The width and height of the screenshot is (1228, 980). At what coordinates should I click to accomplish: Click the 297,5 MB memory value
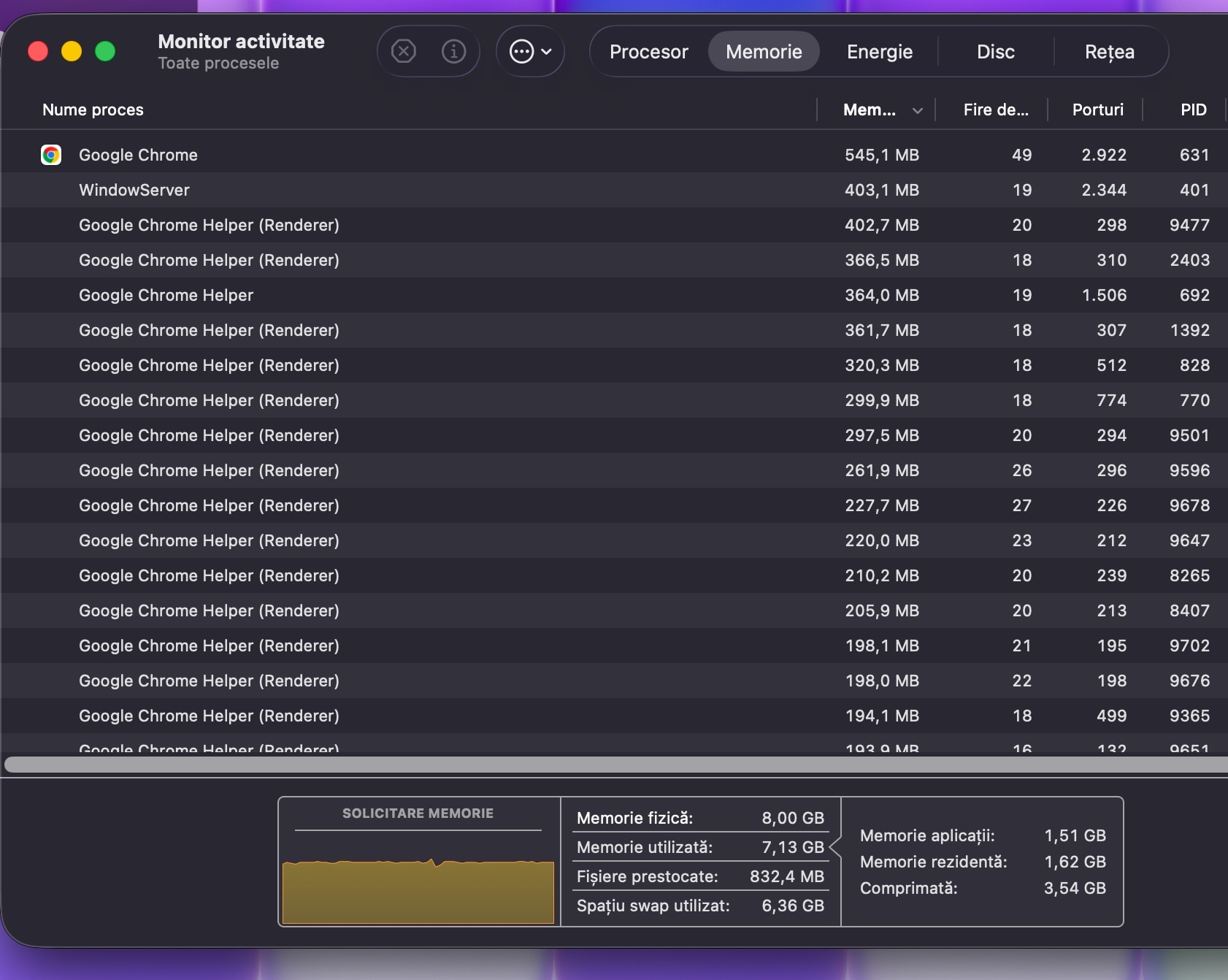882,435
